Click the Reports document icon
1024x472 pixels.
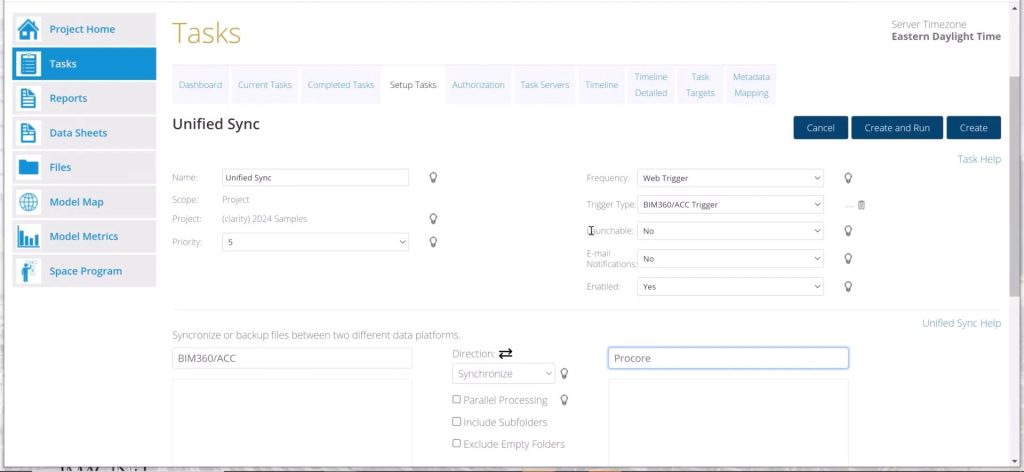click(29, 99)
